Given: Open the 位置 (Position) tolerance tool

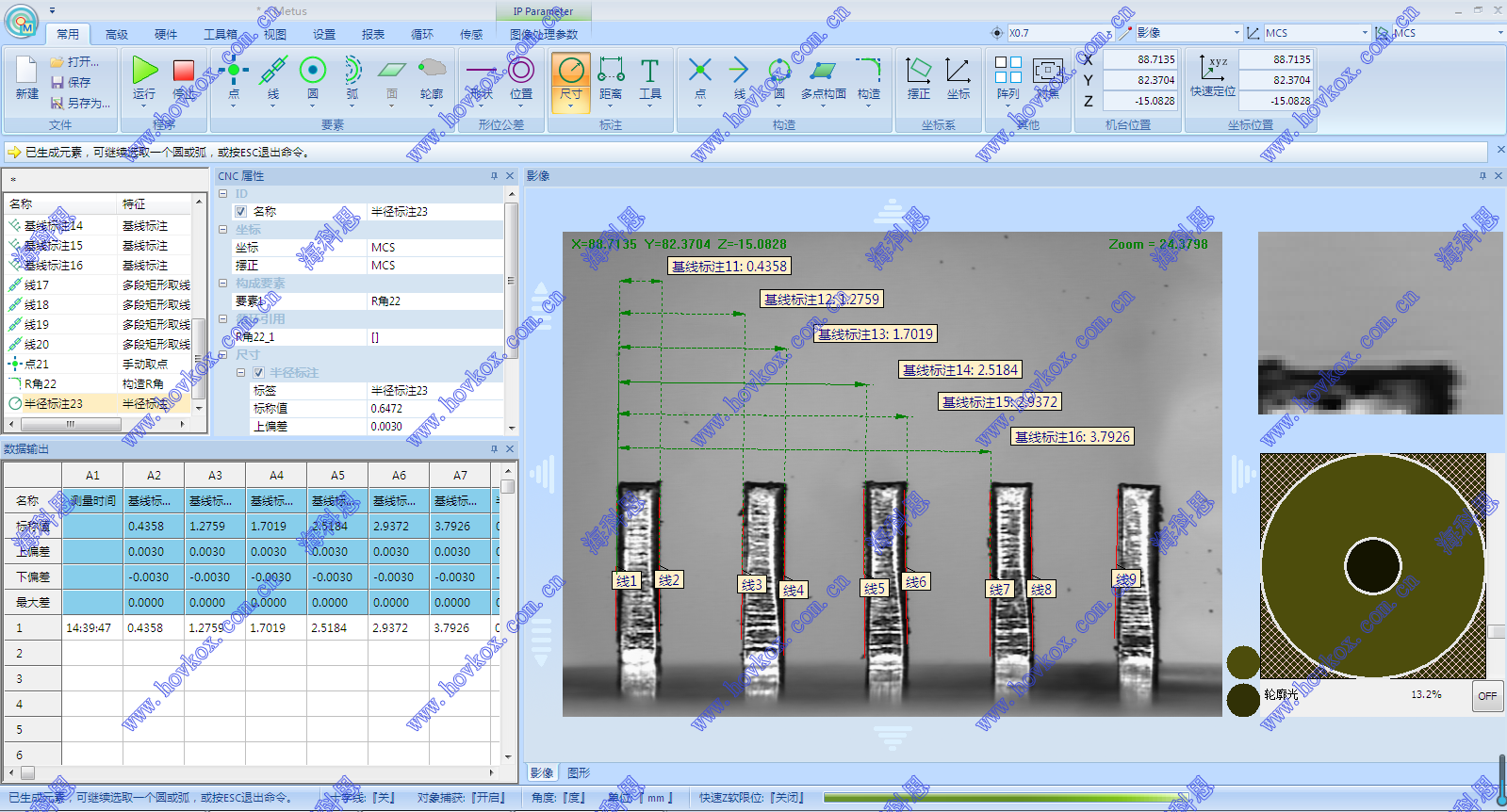Looking at the screenshot, I should pyautogui.click(x=521, y=72).
